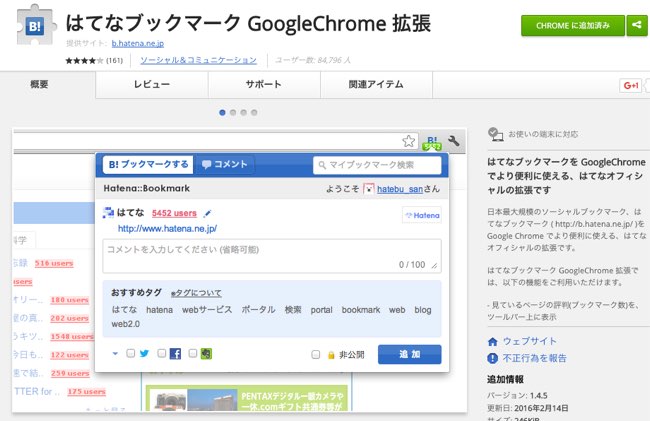
Task: Enable the 非公開 private checkbox
Action: point(315,354)
